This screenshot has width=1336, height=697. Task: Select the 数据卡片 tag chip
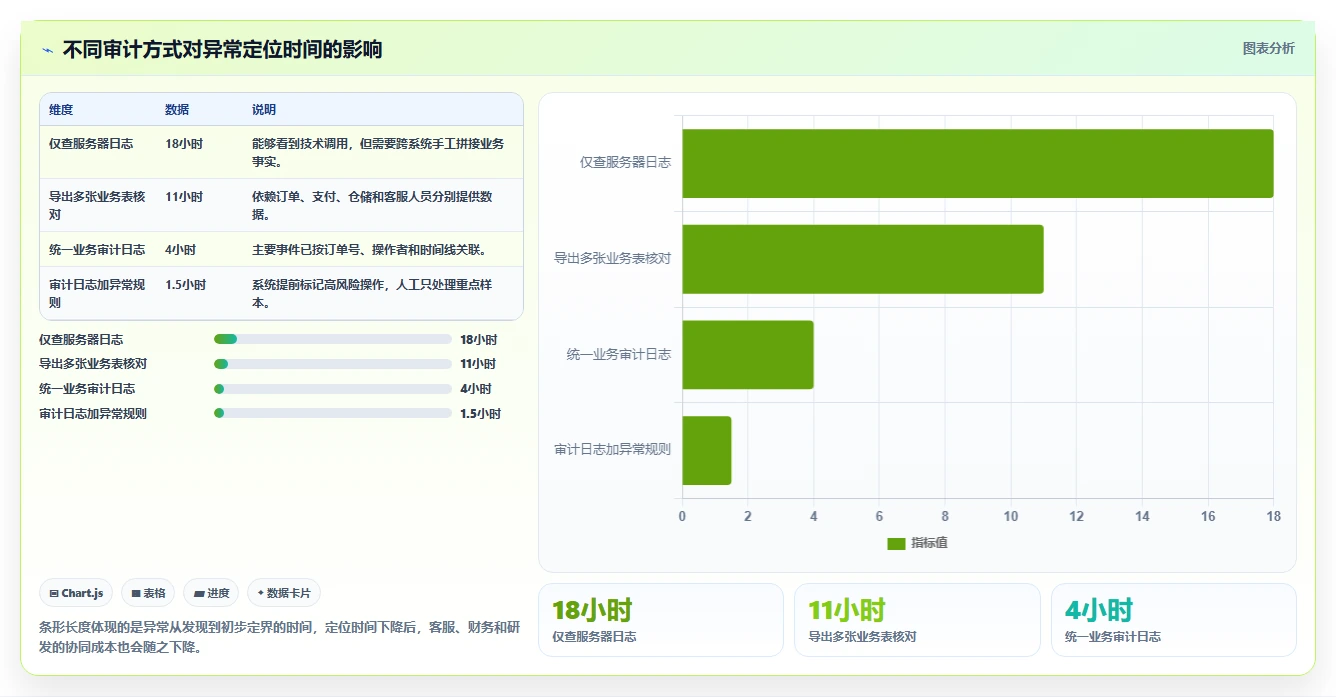pos(284,593)
